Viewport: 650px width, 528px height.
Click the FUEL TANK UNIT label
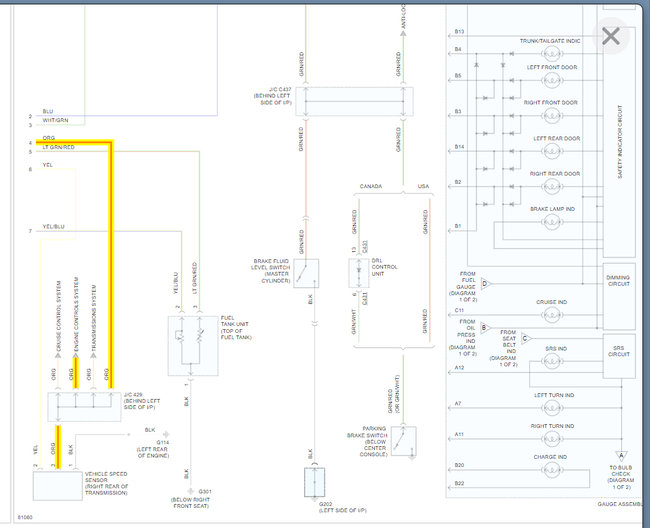coord(236,327)
